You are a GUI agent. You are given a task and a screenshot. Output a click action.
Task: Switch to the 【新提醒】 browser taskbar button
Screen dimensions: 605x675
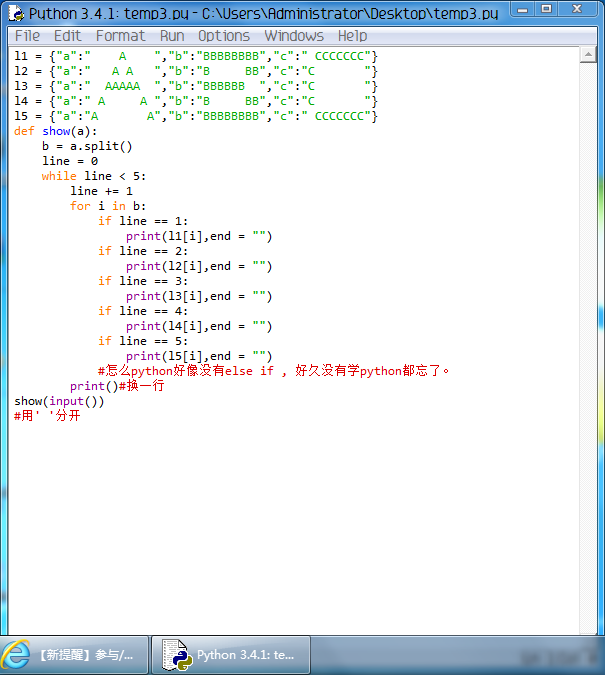click(75, 655)
